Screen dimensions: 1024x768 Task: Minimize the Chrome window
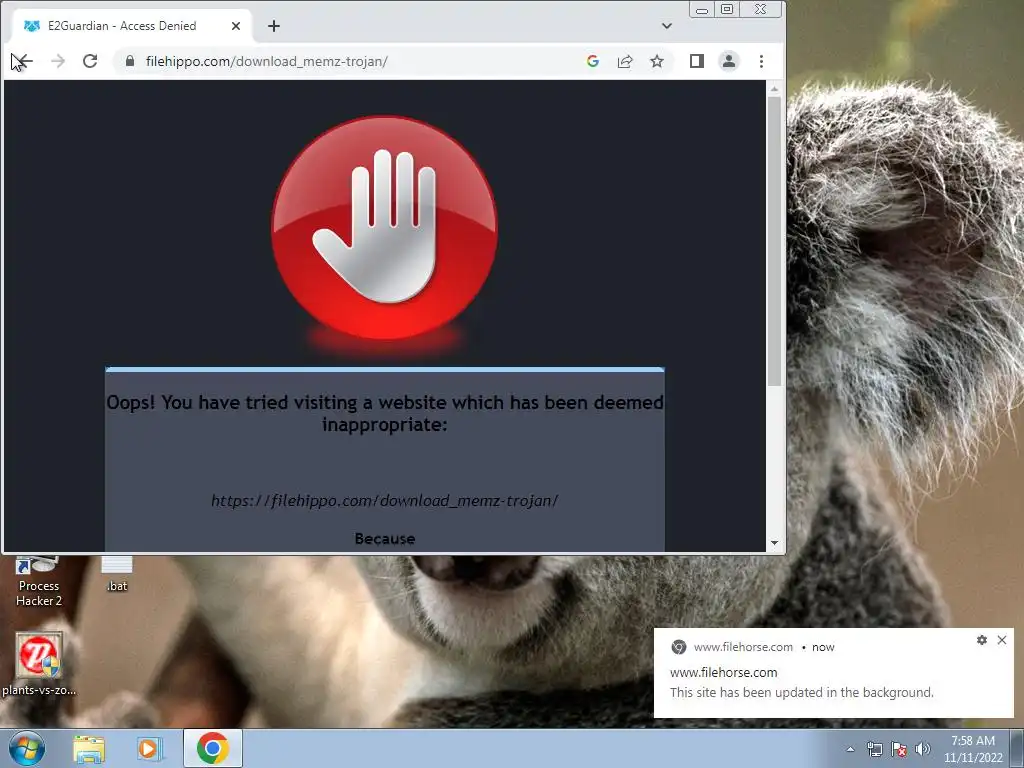tap(701, 9)
